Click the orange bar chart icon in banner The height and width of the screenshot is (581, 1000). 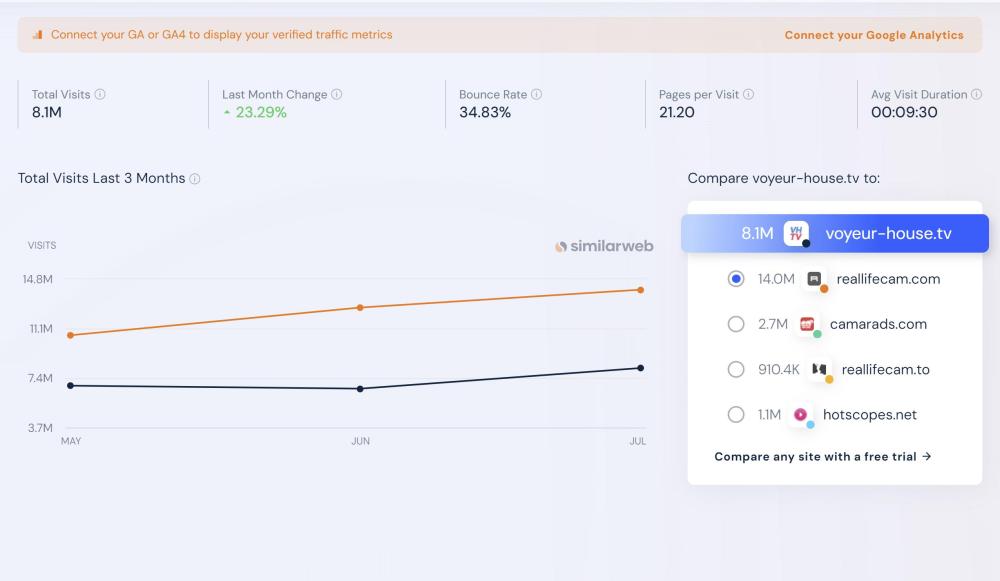tap(38, 35)
